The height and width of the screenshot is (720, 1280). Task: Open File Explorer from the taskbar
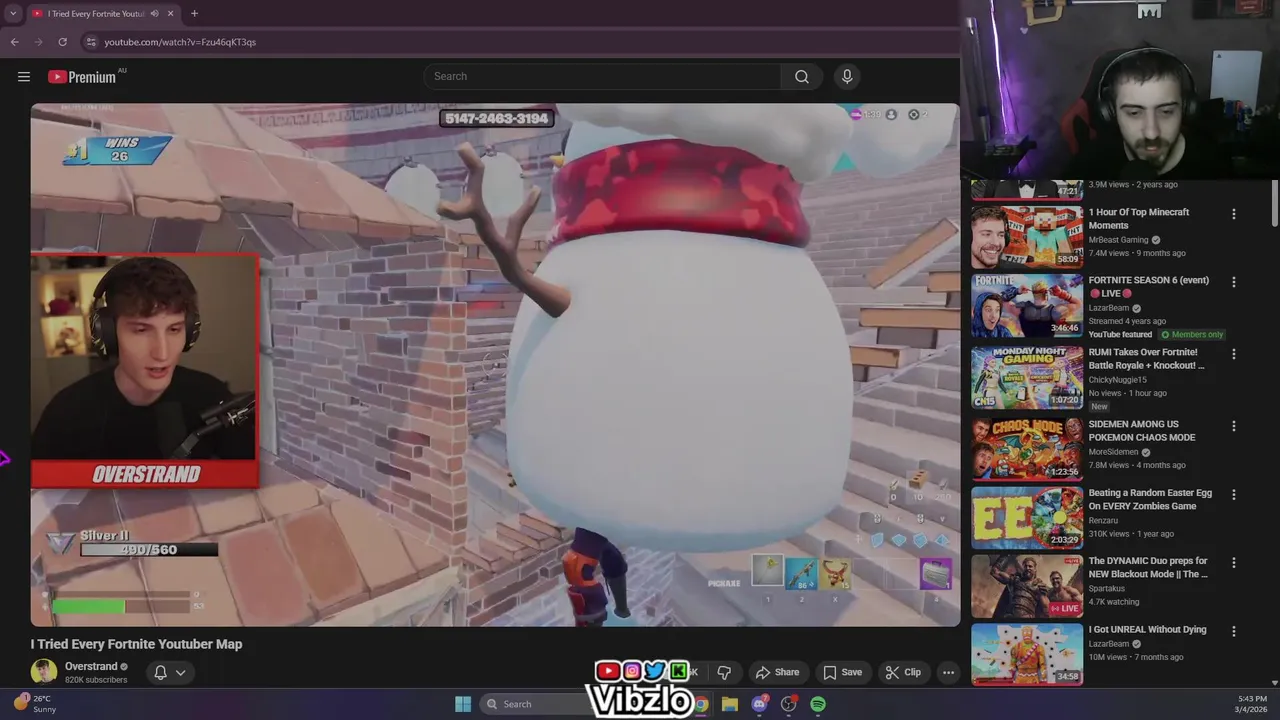729,704
